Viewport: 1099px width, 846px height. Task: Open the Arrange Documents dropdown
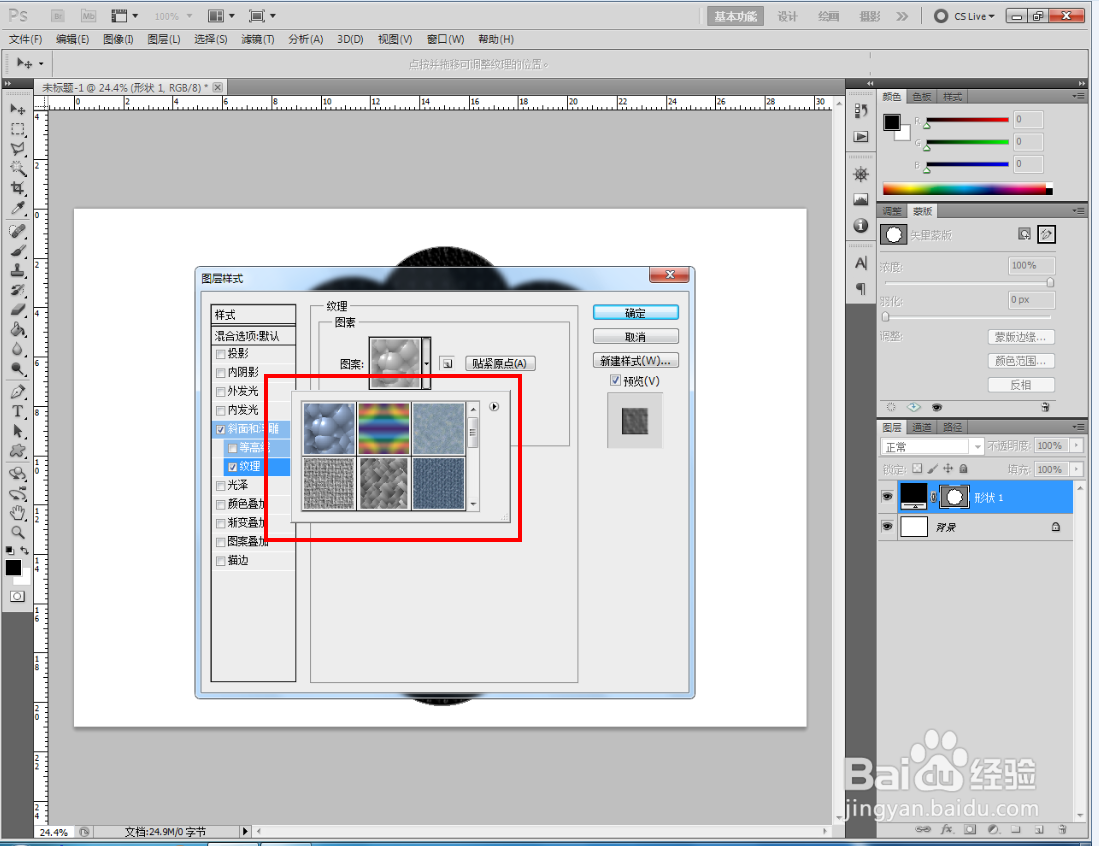pyautogui.click(x=221, y=15)
